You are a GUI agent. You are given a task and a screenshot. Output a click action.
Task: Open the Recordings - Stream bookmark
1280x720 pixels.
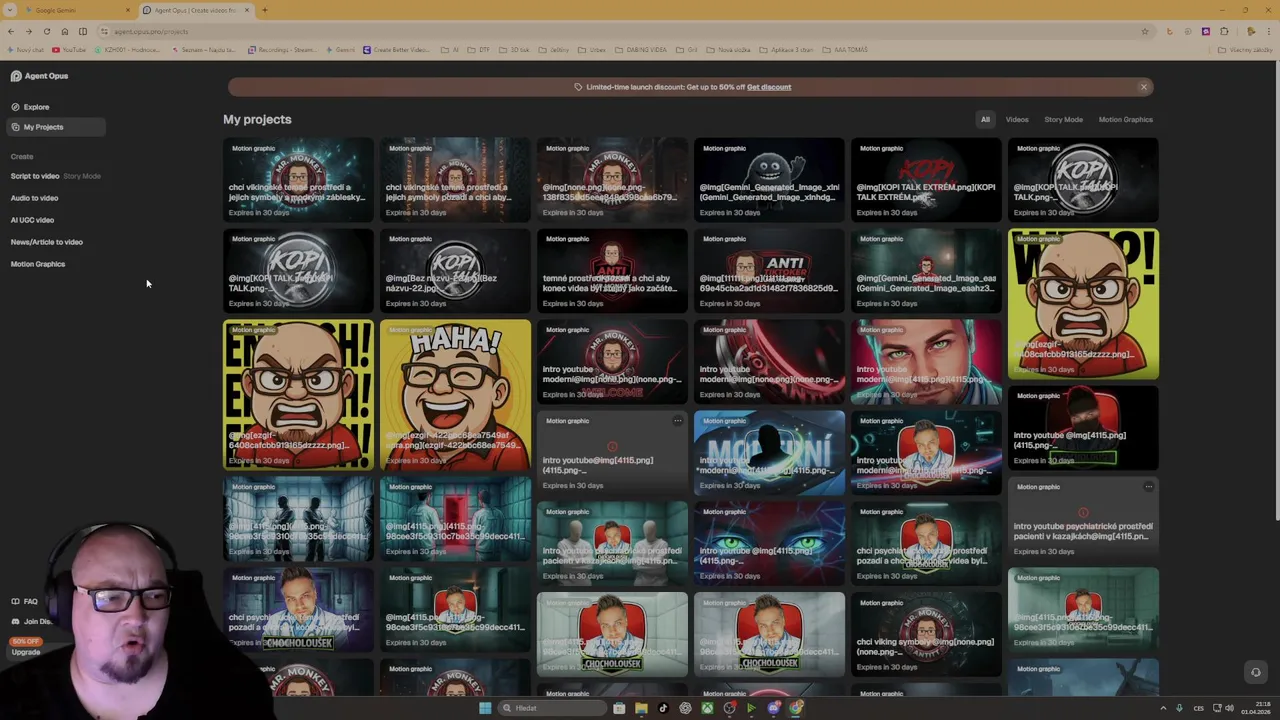pyautogui.click(x=282, y=49)
